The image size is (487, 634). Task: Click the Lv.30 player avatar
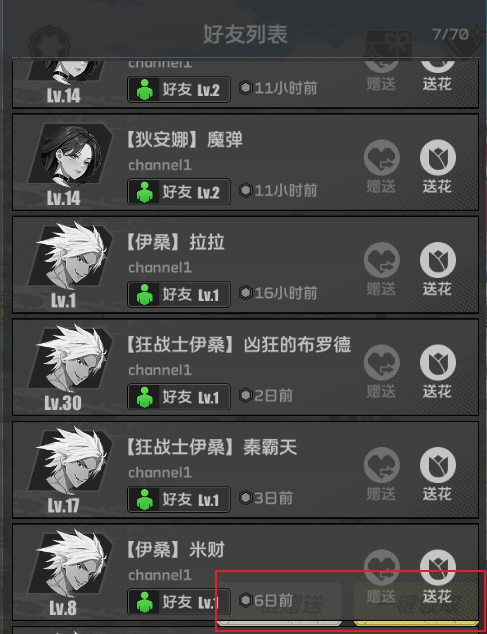71,359
